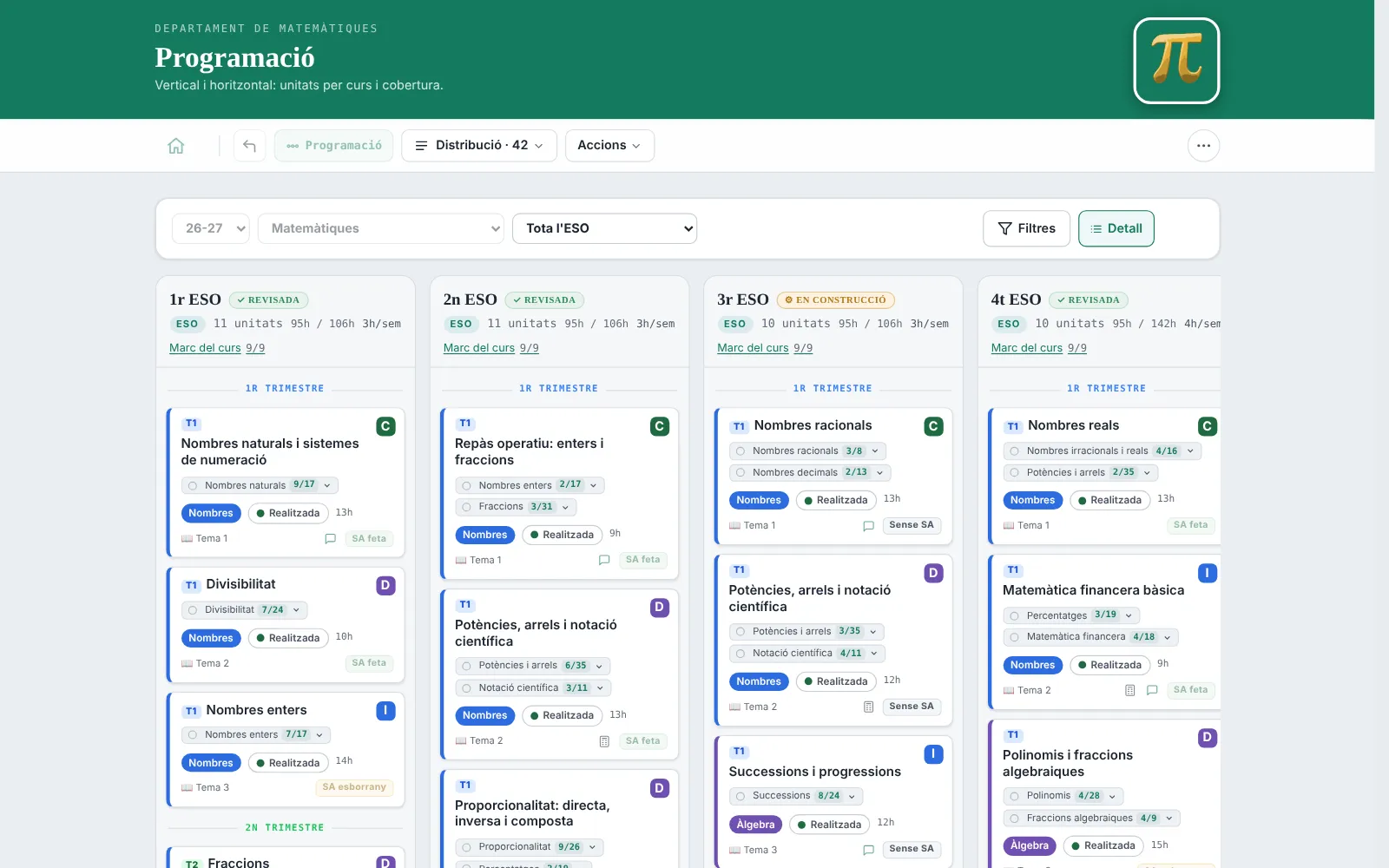Click the C badge on Nombres naturals card
The width and height of the screenshot is (1389, 868).
point(385,426)
